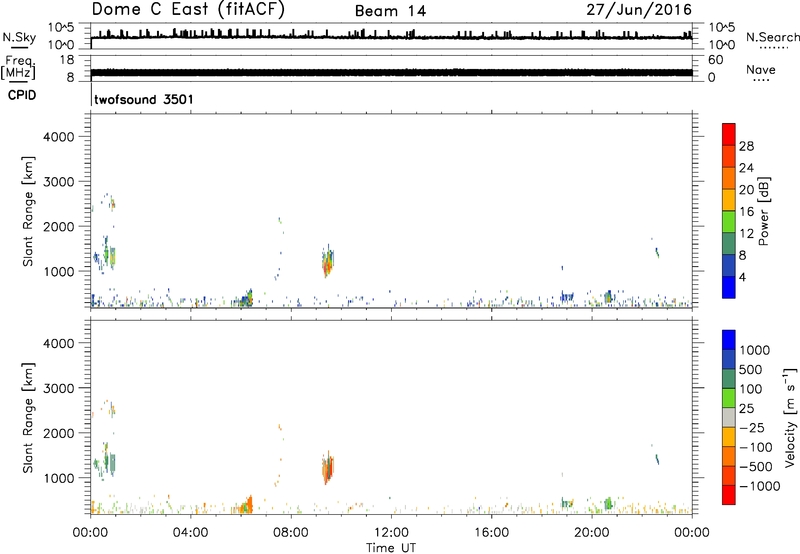Click the red top of Power color bar
The height and width of the screenshot is (554, 800).
[x=729, y=133]
